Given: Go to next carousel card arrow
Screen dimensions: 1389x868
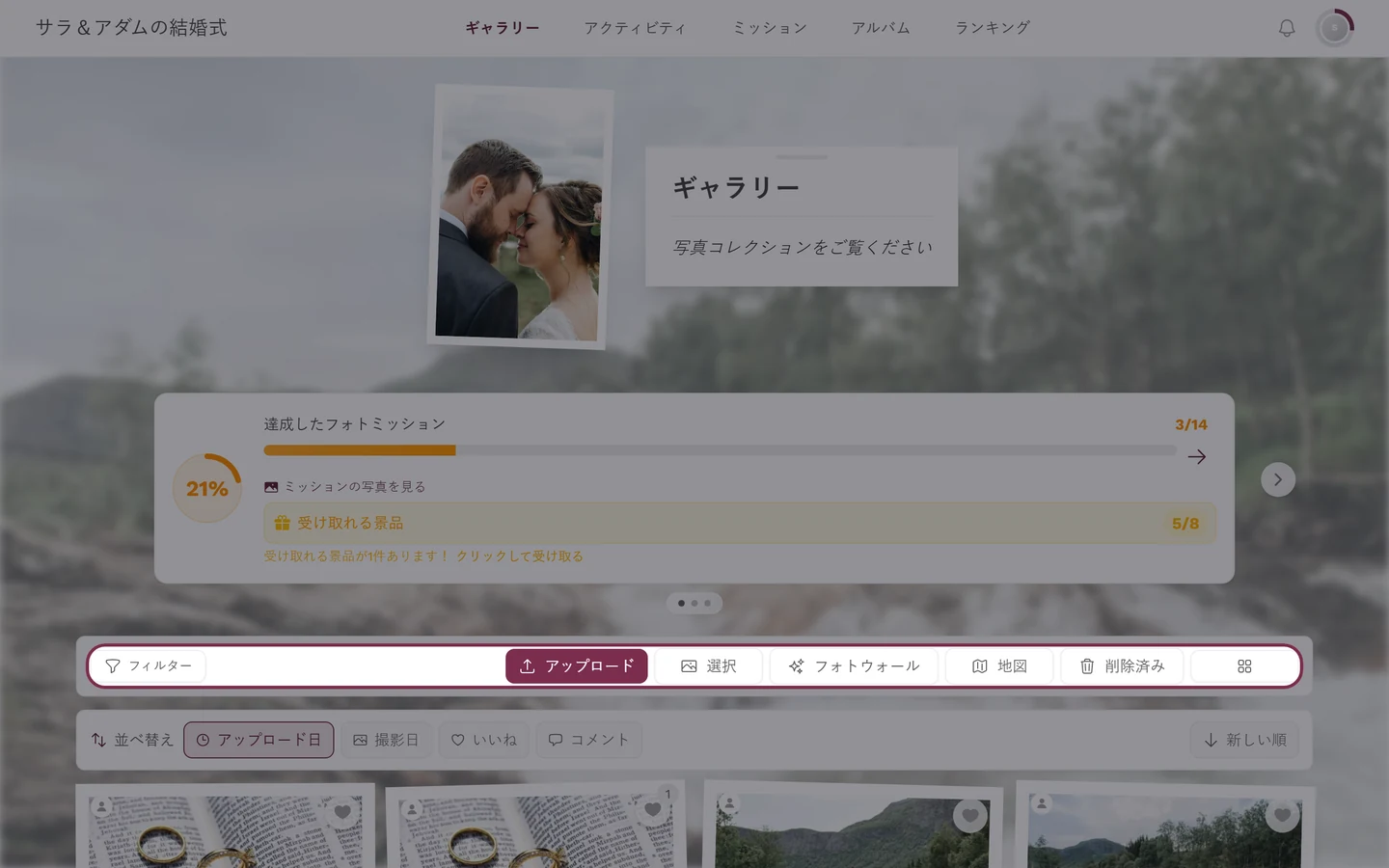Looking at the screenshot, I should coord(1278,479).
